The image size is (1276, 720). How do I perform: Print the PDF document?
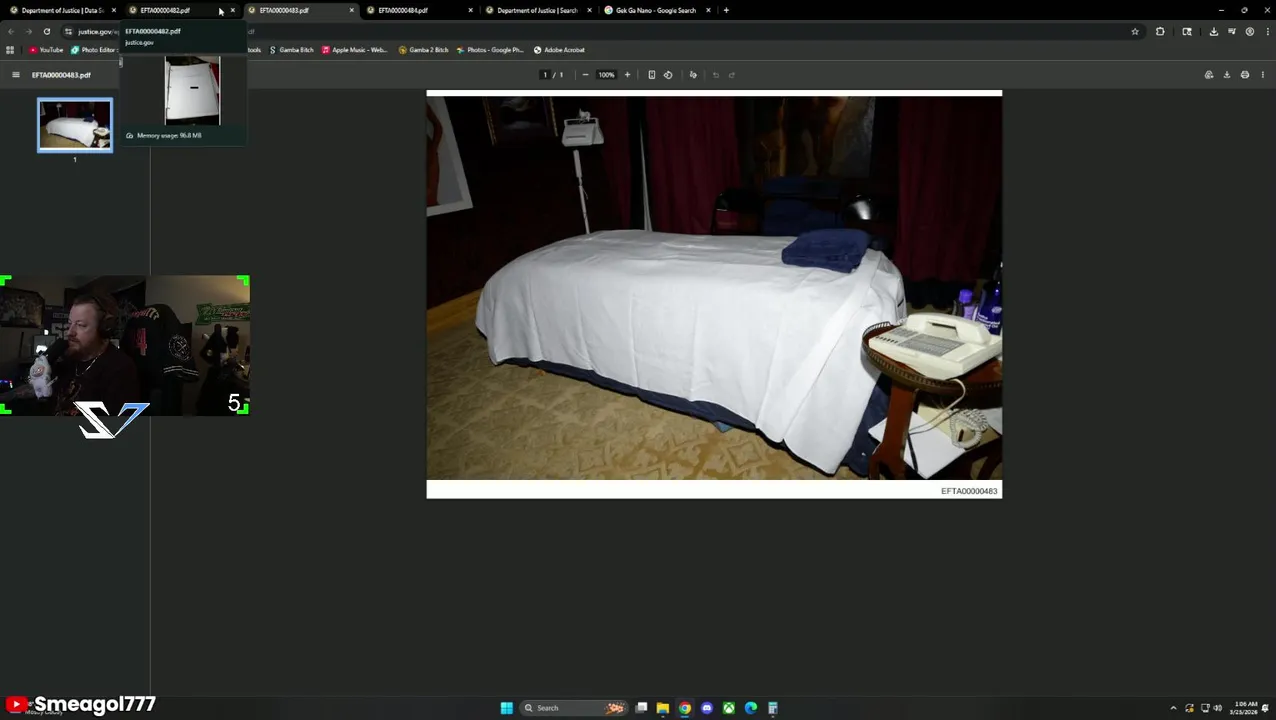tap(1245, 75)
